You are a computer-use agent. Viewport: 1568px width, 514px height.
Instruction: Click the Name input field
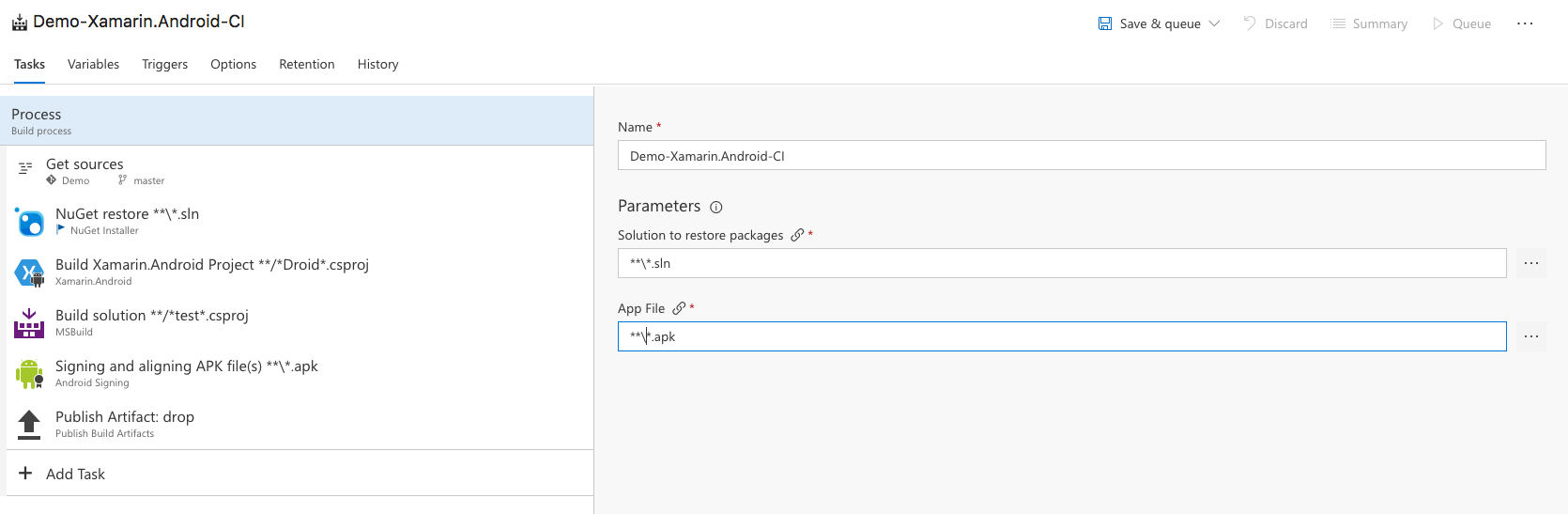click(1082, 155)
